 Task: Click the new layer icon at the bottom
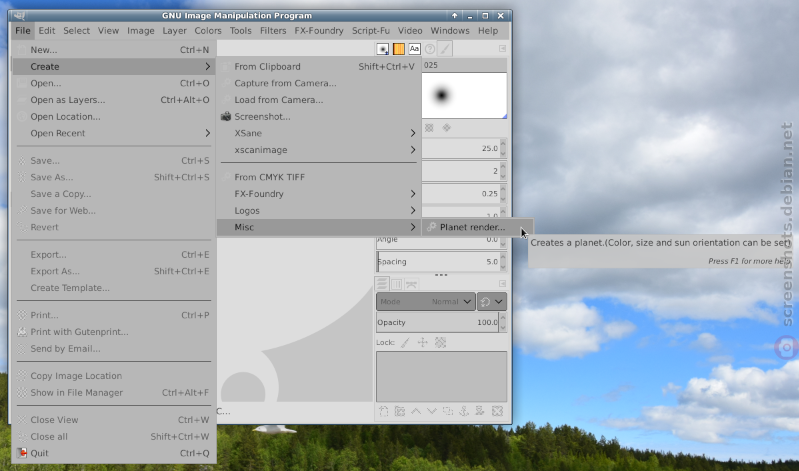point(383,411)
